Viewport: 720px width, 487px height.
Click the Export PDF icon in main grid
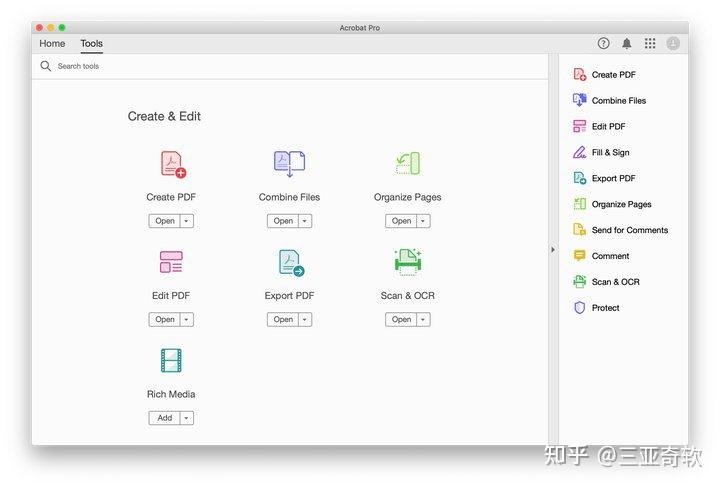(x=291, y=263)
